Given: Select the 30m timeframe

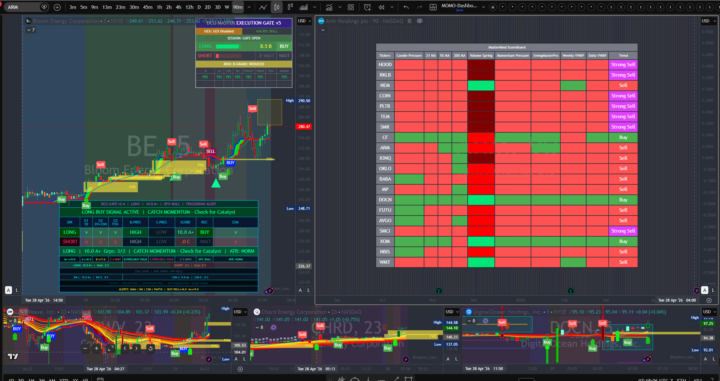Looking at the screenshot, I should [x=134, y=7].
